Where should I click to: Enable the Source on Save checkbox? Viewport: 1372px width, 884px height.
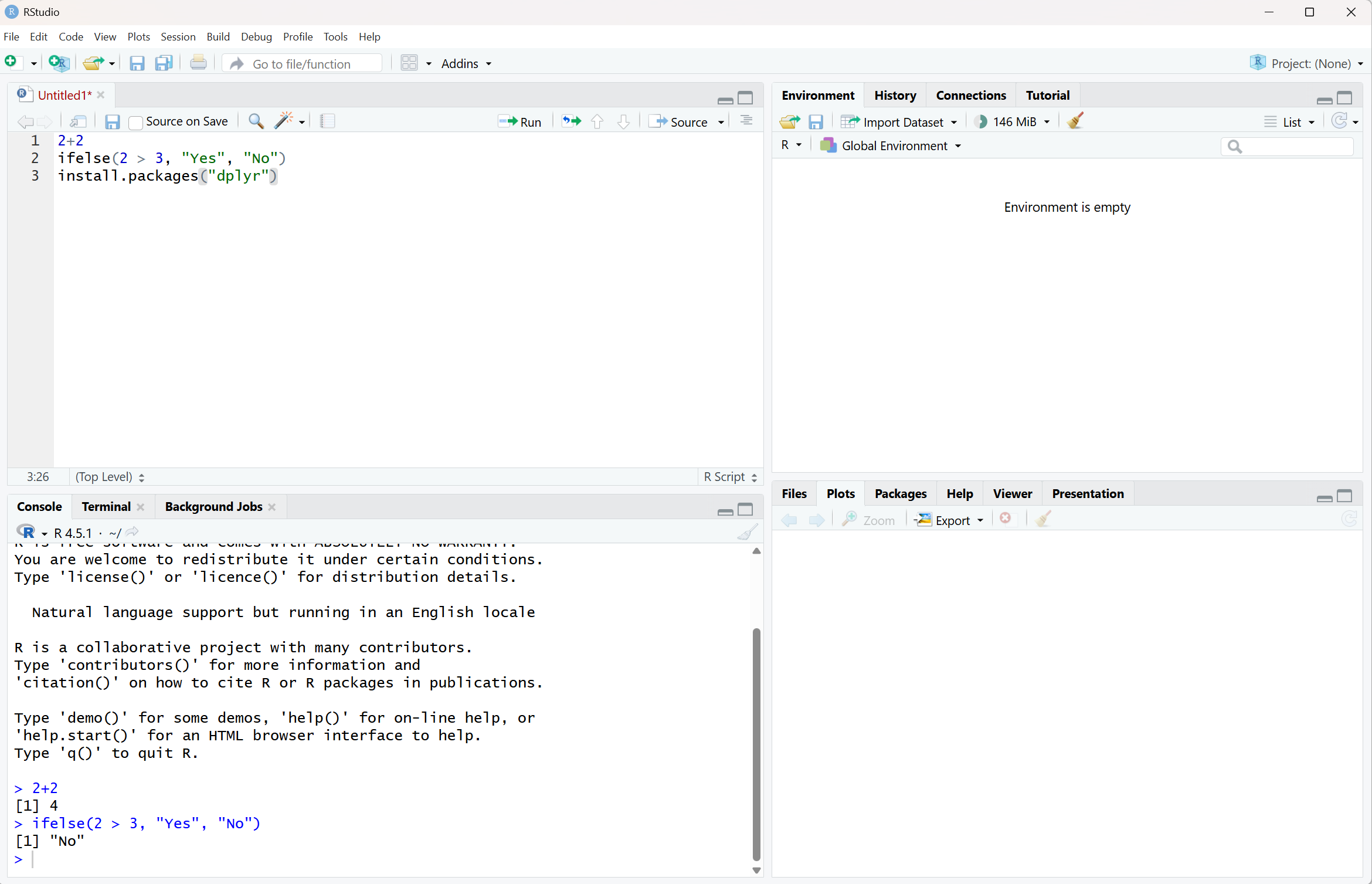pyautogui.click(x=135, y=122)
